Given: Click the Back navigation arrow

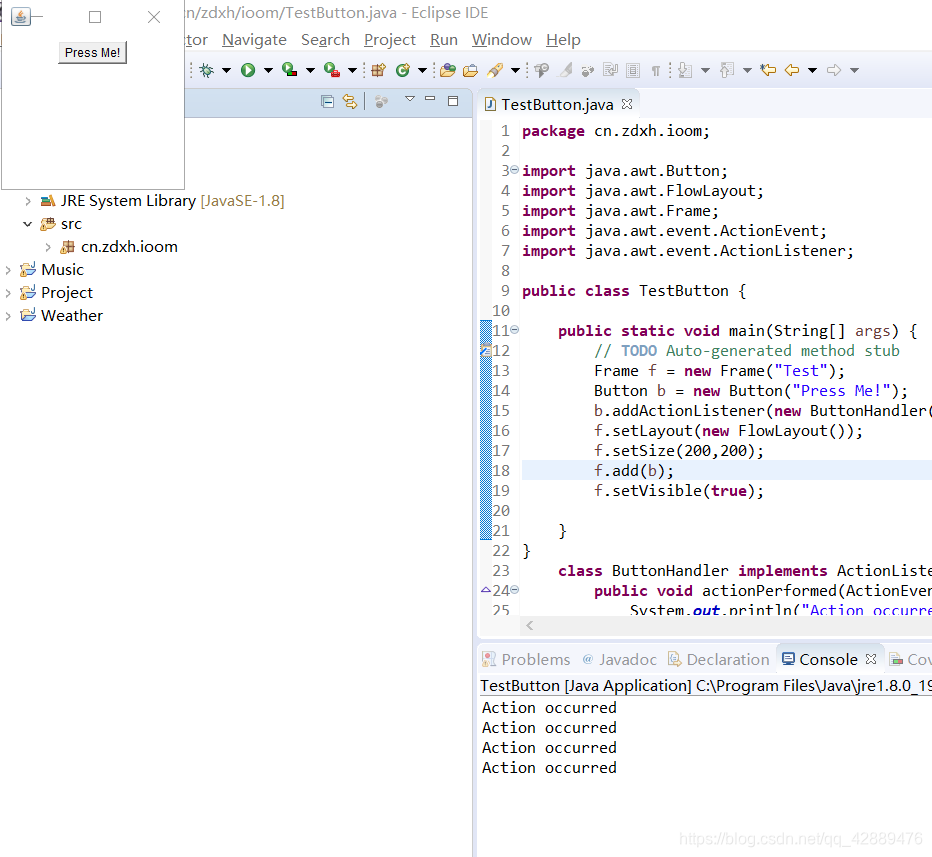Looking at the screenshot, I should [792, 70].
